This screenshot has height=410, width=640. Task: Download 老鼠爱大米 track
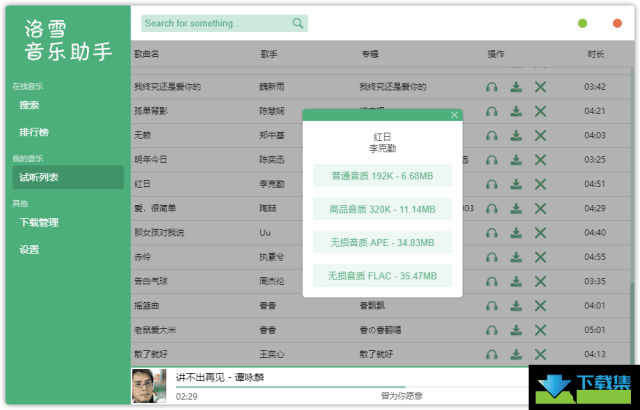pos(516,330)
